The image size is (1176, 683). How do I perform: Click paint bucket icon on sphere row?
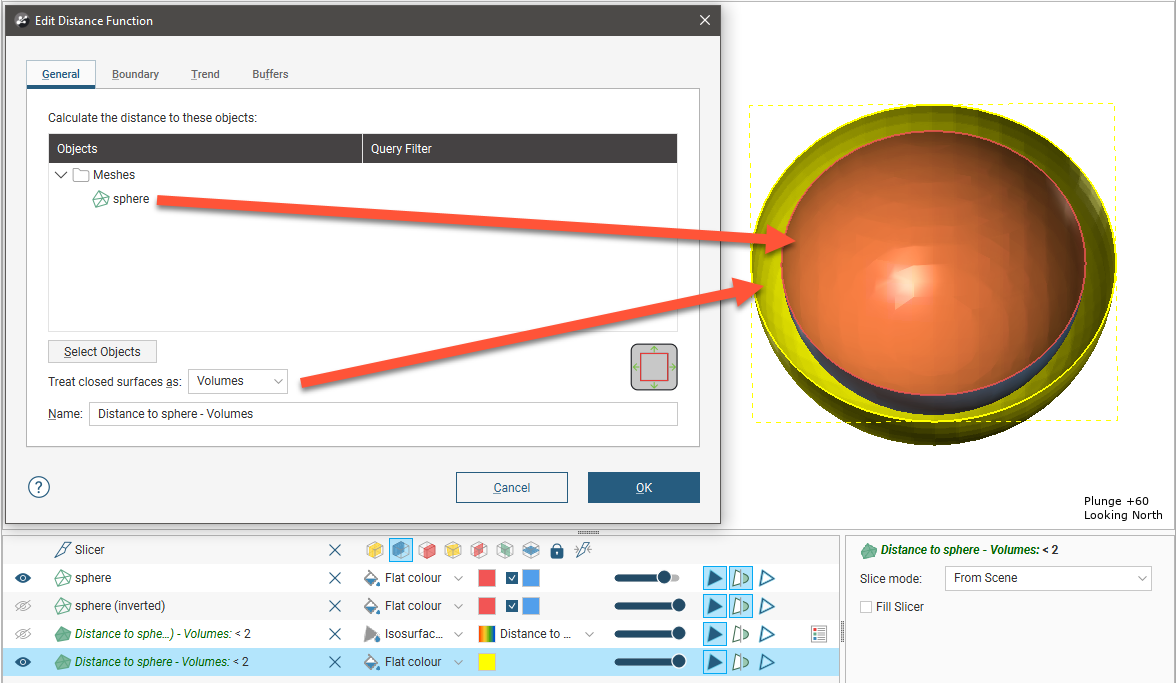click(371, 578)
